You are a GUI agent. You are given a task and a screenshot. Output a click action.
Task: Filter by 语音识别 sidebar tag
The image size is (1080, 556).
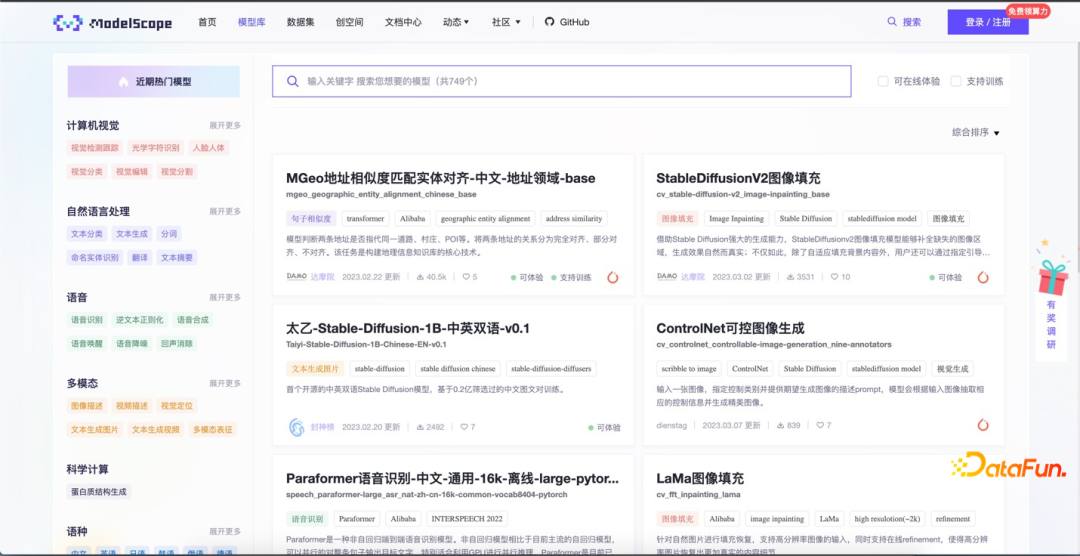point(87,320)
